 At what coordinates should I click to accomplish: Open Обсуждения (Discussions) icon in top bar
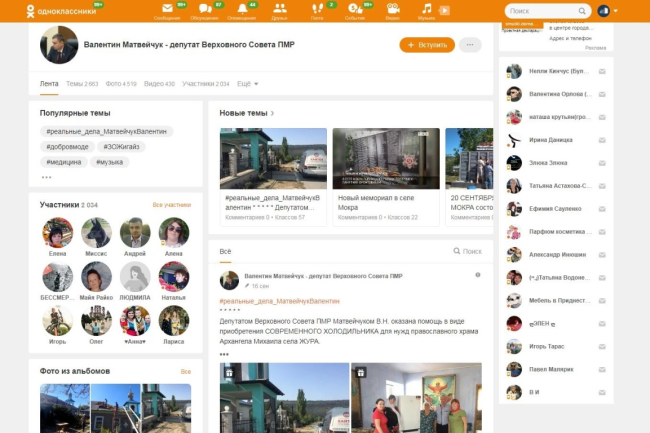point(203,10)
